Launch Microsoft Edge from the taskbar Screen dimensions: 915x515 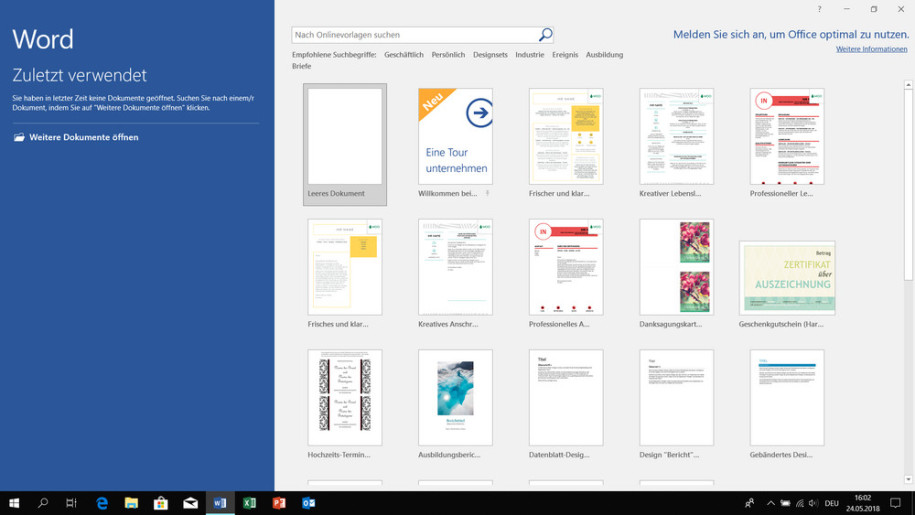102,503
